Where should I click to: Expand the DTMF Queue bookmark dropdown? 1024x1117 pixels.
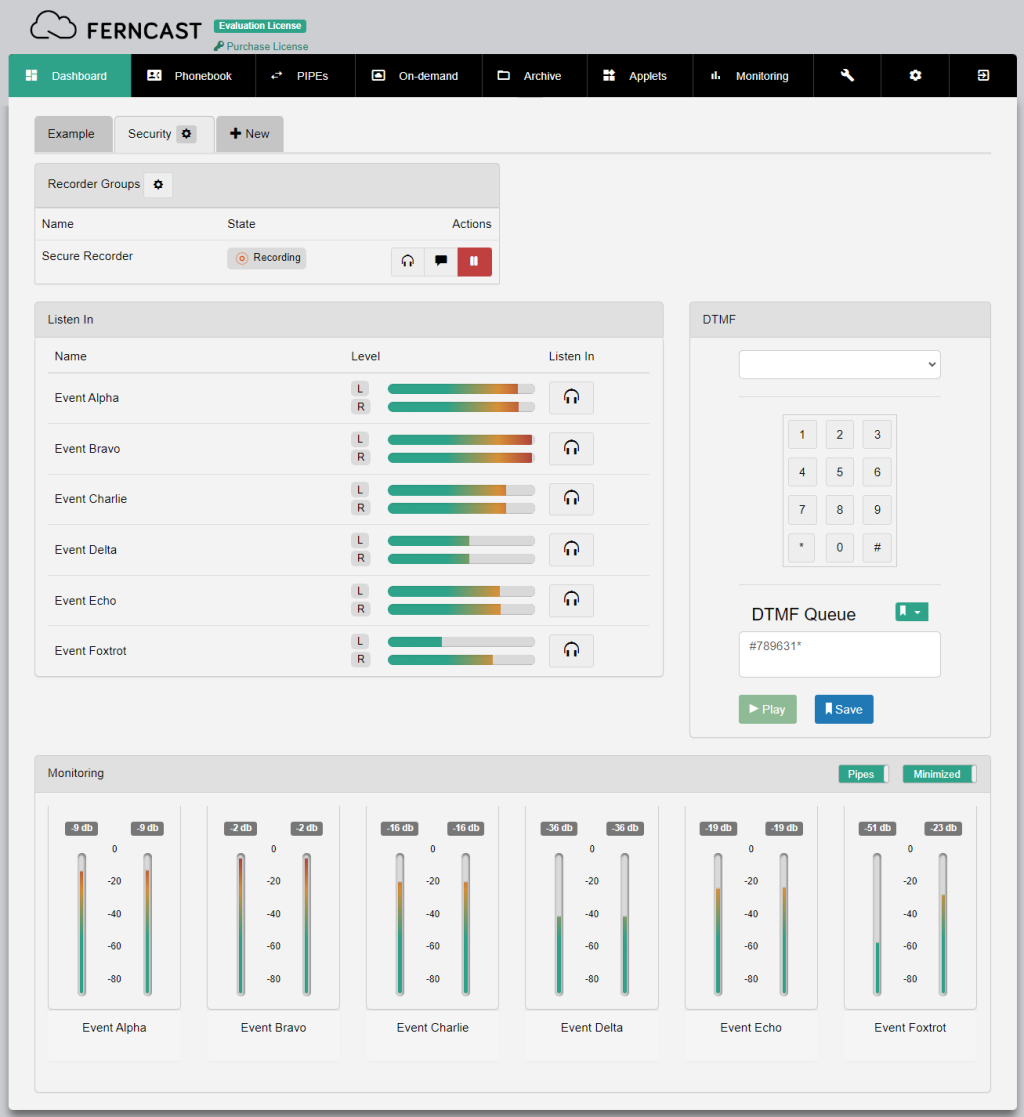pos(911,612)
